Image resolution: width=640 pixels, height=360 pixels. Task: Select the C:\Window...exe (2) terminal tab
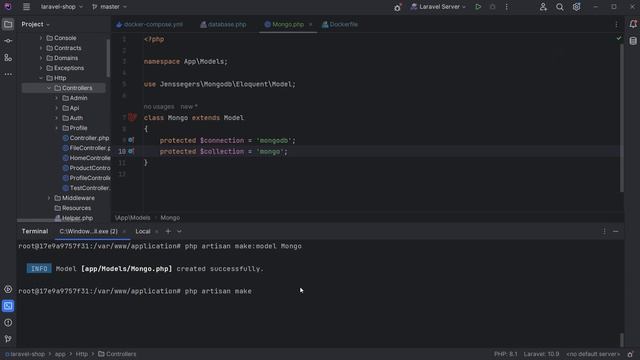point(88,231)
